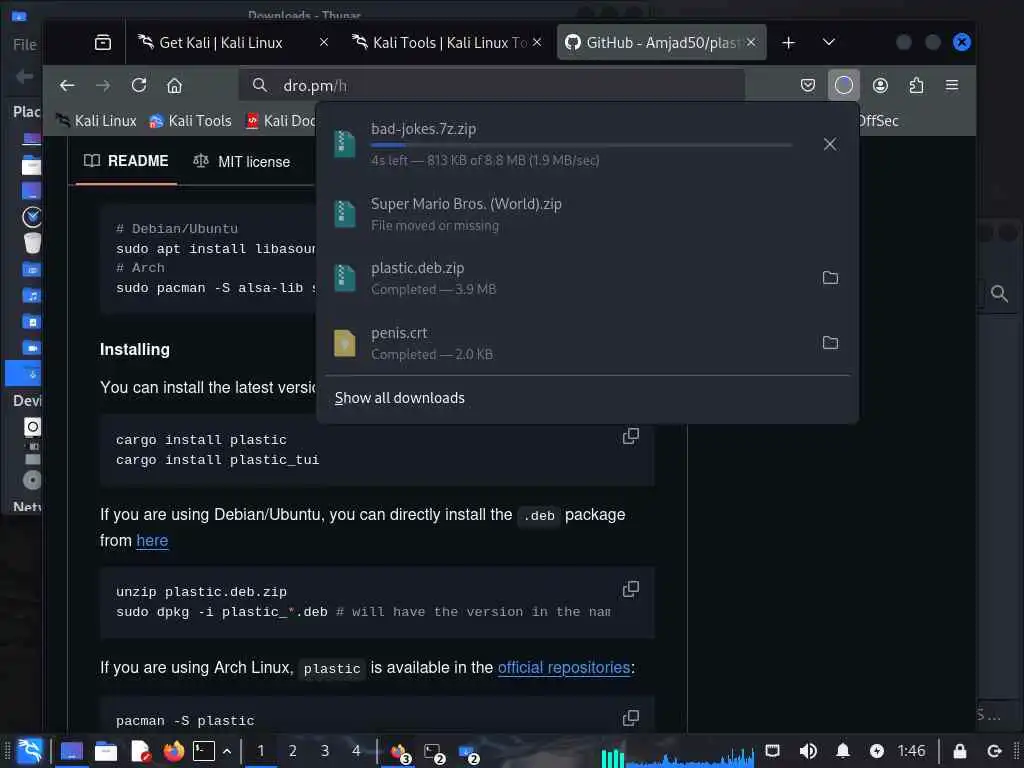Select the GitHub Amjad50/plastic tab

click(x=661, y=42)
